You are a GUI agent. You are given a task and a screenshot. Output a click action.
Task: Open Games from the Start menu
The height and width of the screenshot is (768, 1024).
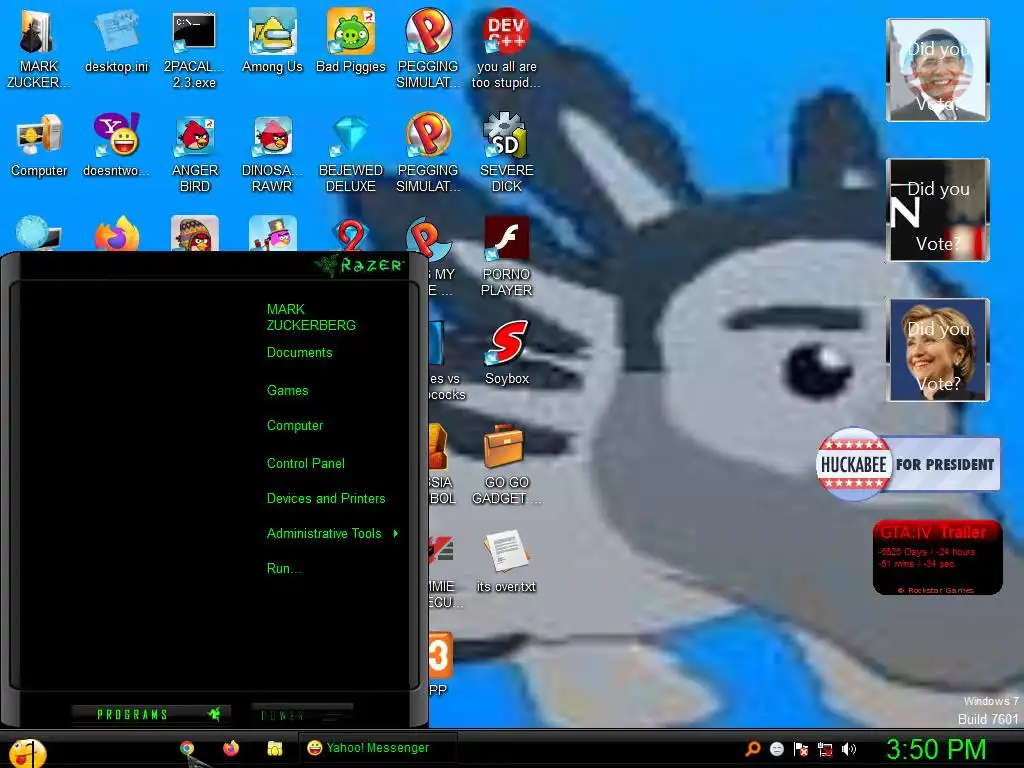[287, 391]
